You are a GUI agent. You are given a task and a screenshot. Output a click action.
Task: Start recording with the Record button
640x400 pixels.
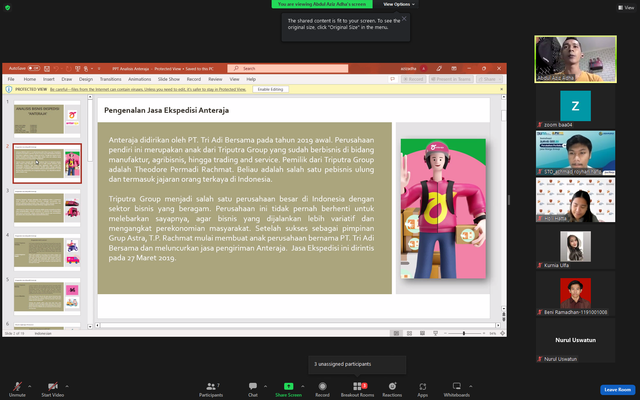322,389
